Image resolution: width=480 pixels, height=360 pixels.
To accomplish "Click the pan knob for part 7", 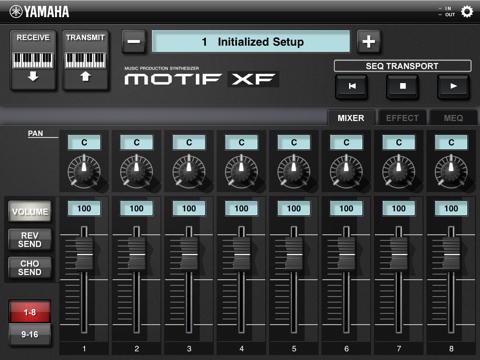I will (399, 172).
